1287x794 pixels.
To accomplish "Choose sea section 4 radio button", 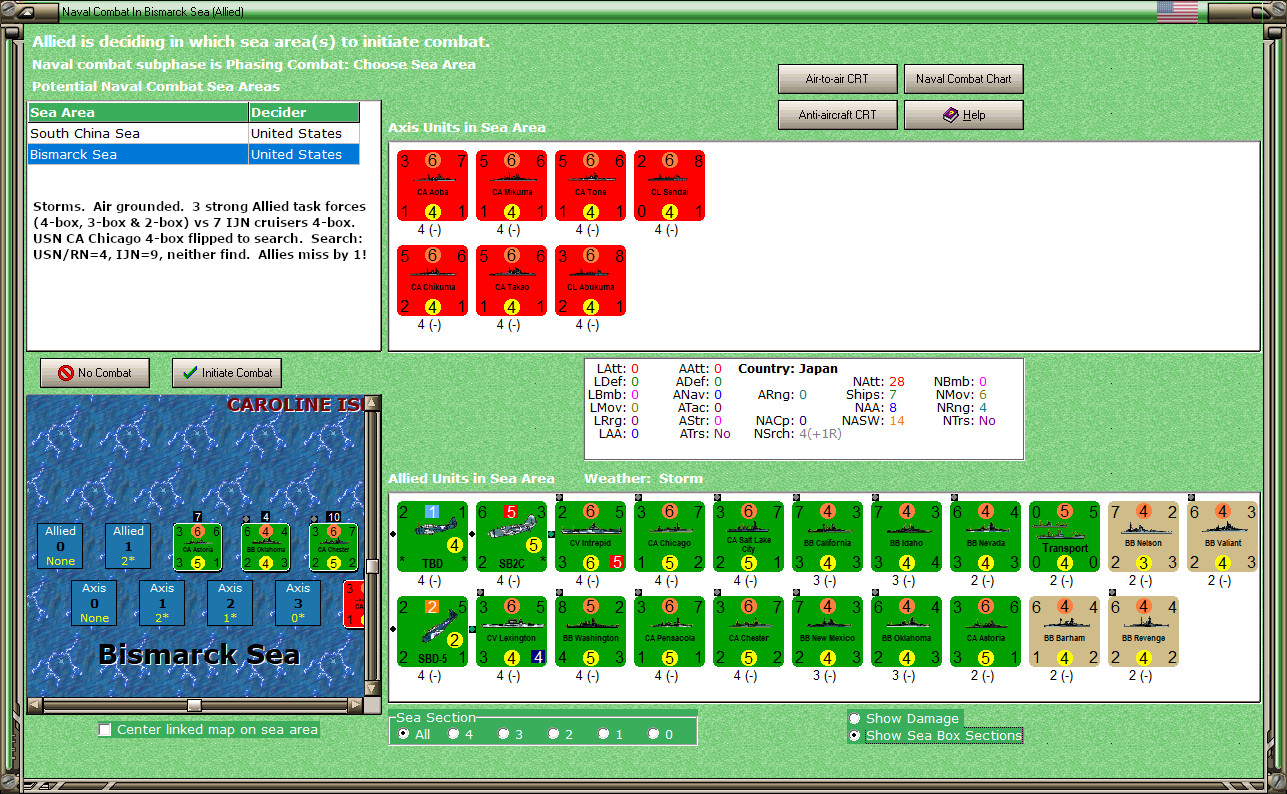I will click(454, 734).
